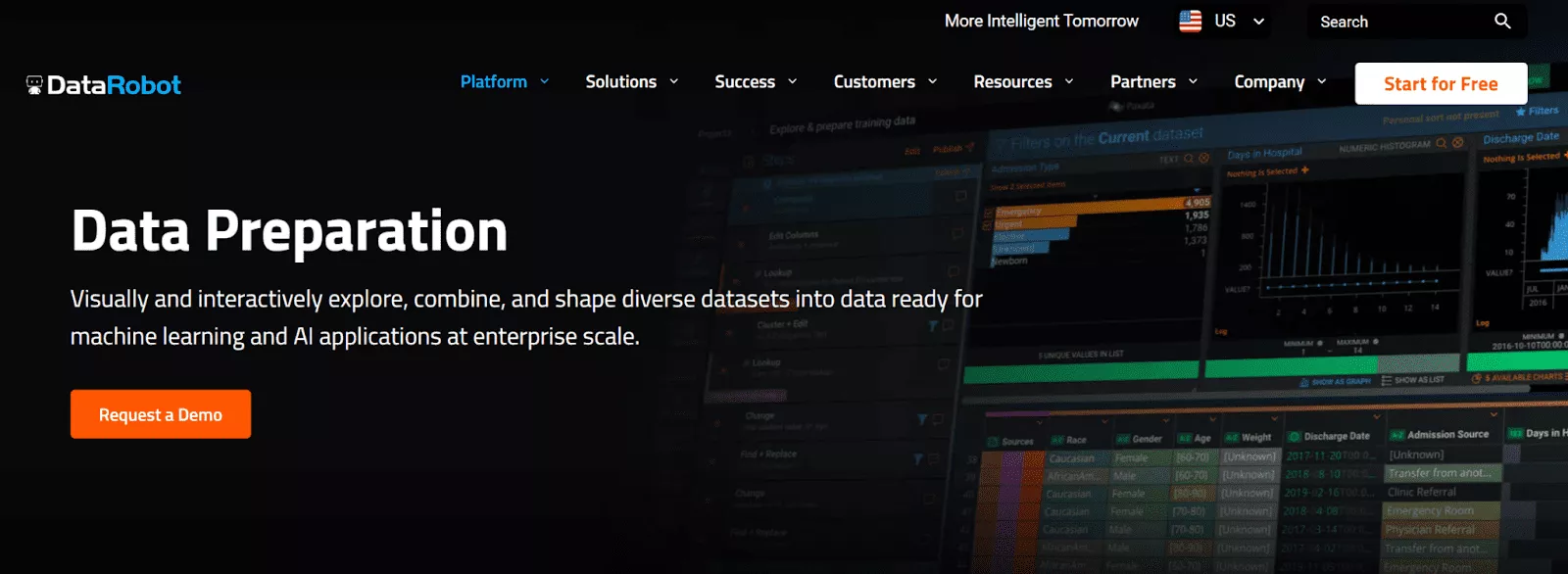Expand the Company menu chevron
Image resolution: width=1568 pixels, height=574 pixels.
1322,82
